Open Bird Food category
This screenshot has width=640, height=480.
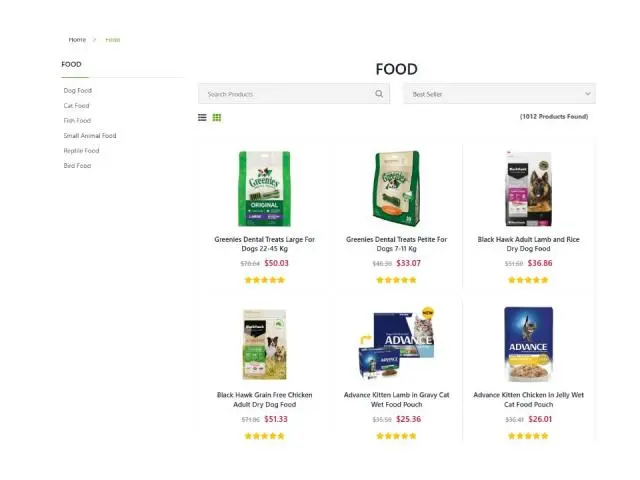[77, 166]
